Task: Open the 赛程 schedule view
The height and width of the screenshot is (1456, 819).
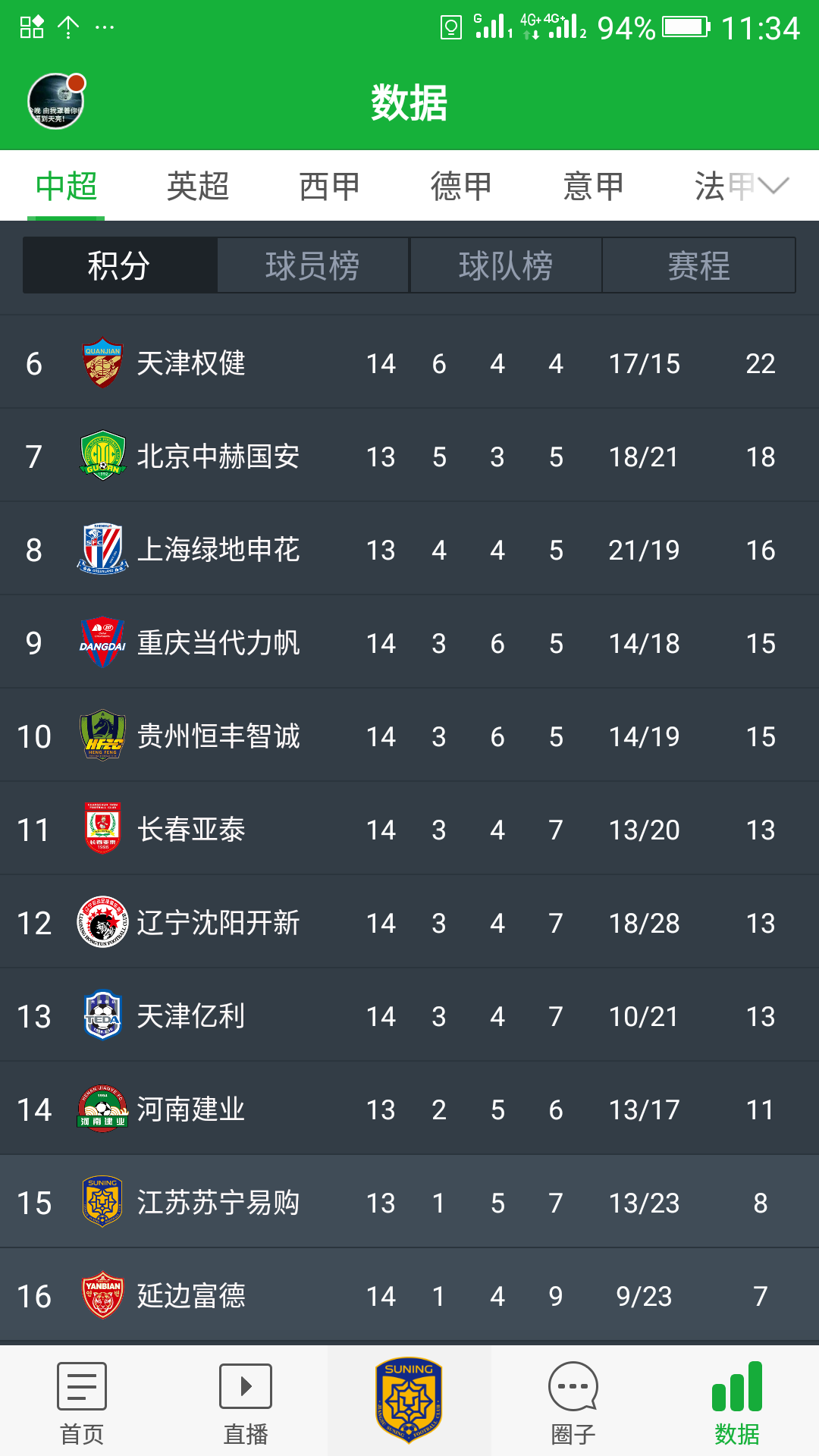Action: tap(698, 265)
